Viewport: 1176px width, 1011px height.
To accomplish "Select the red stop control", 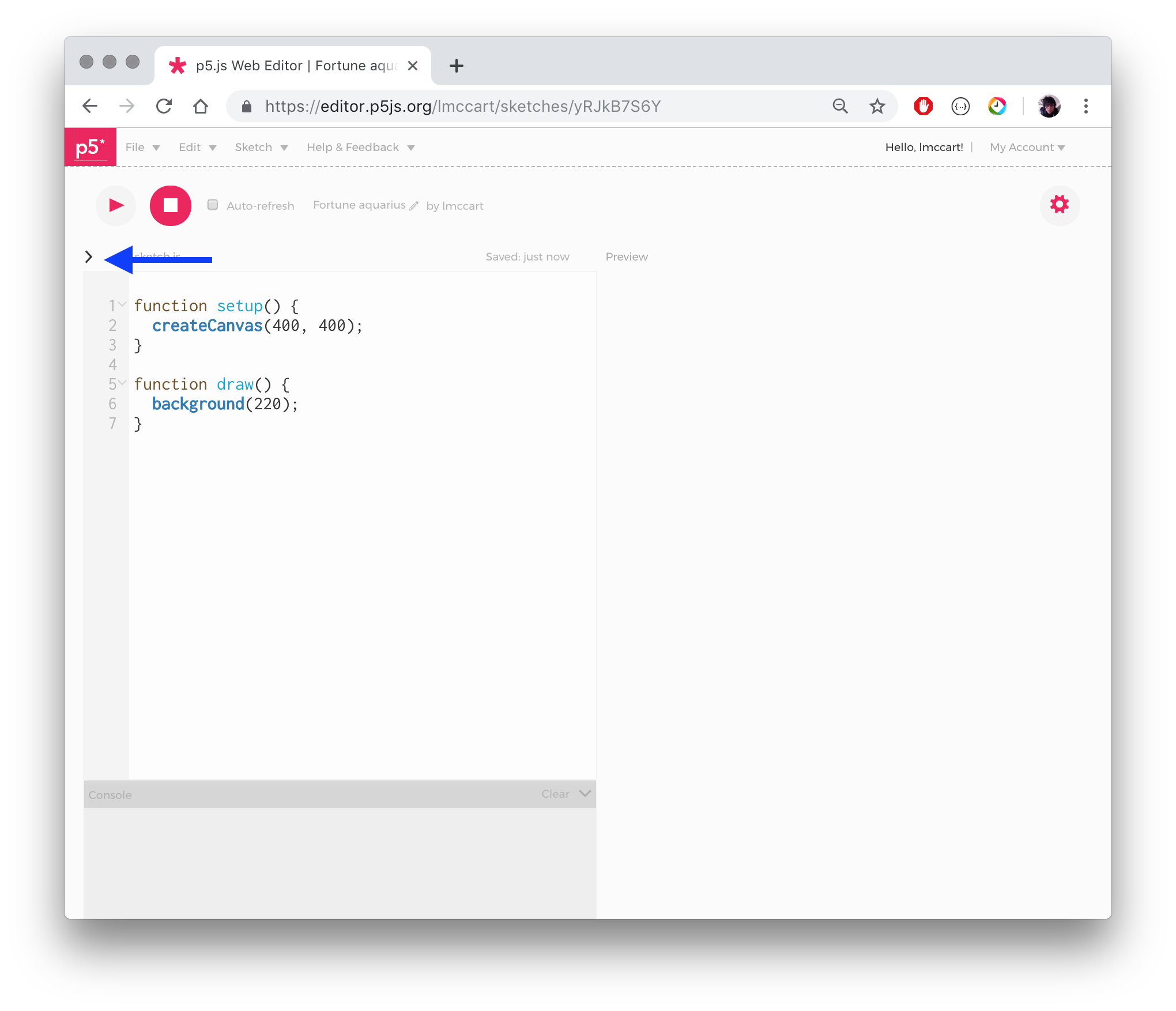I will coord(170,205).
